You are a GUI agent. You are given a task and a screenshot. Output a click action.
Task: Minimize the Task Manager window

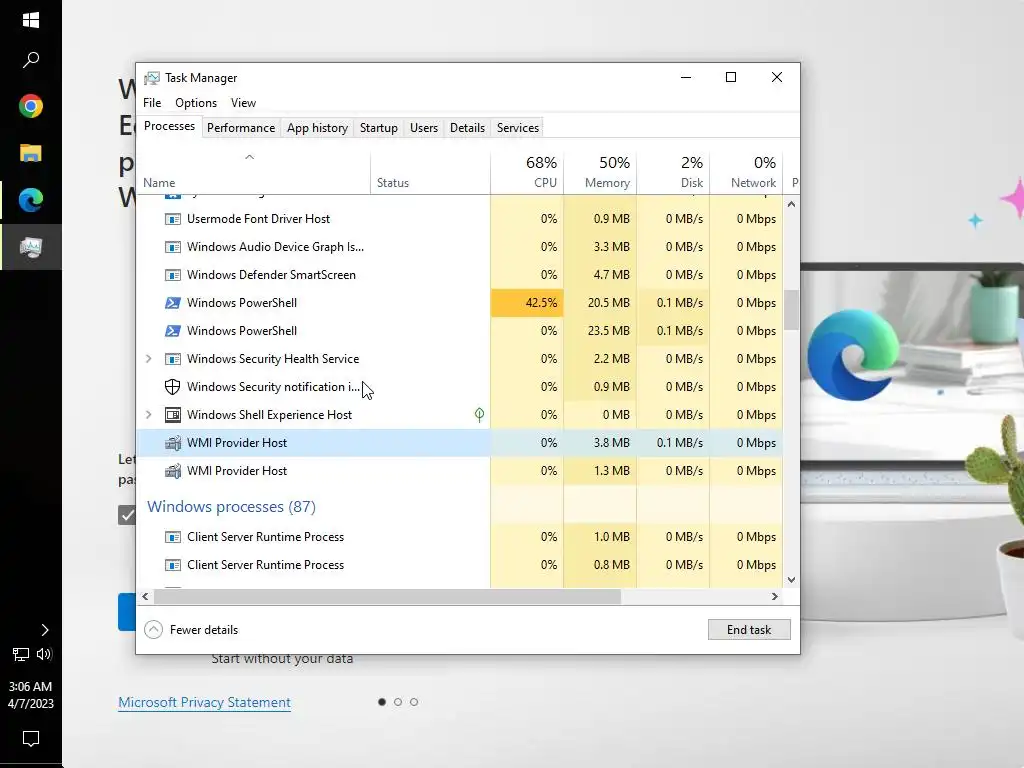686,77
